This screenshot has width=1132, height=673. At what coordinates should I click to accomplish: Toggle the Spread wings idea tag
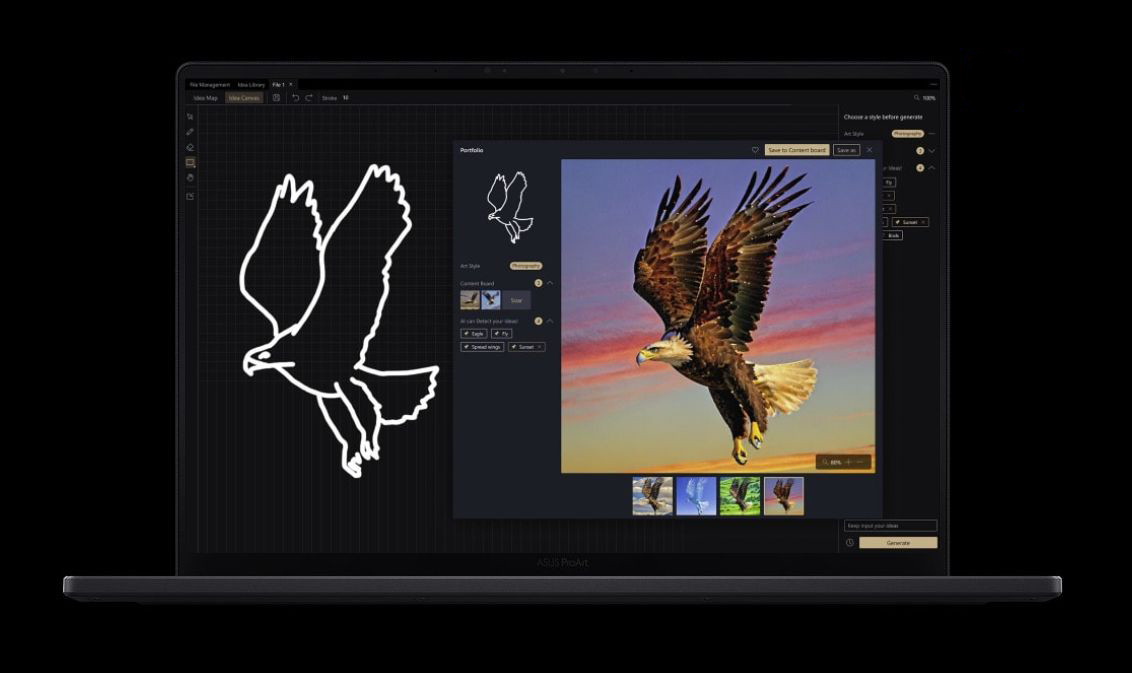tap(482, 347)
